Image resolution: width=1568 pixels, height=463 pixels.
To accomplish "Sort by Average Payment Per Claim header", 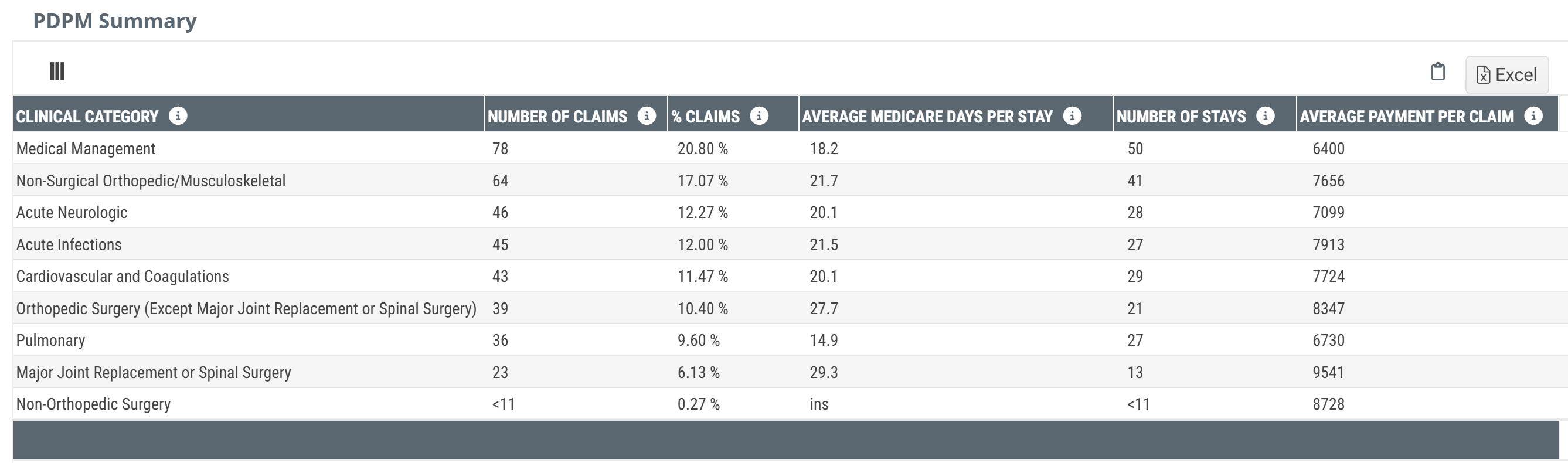I will (1406, 116).
